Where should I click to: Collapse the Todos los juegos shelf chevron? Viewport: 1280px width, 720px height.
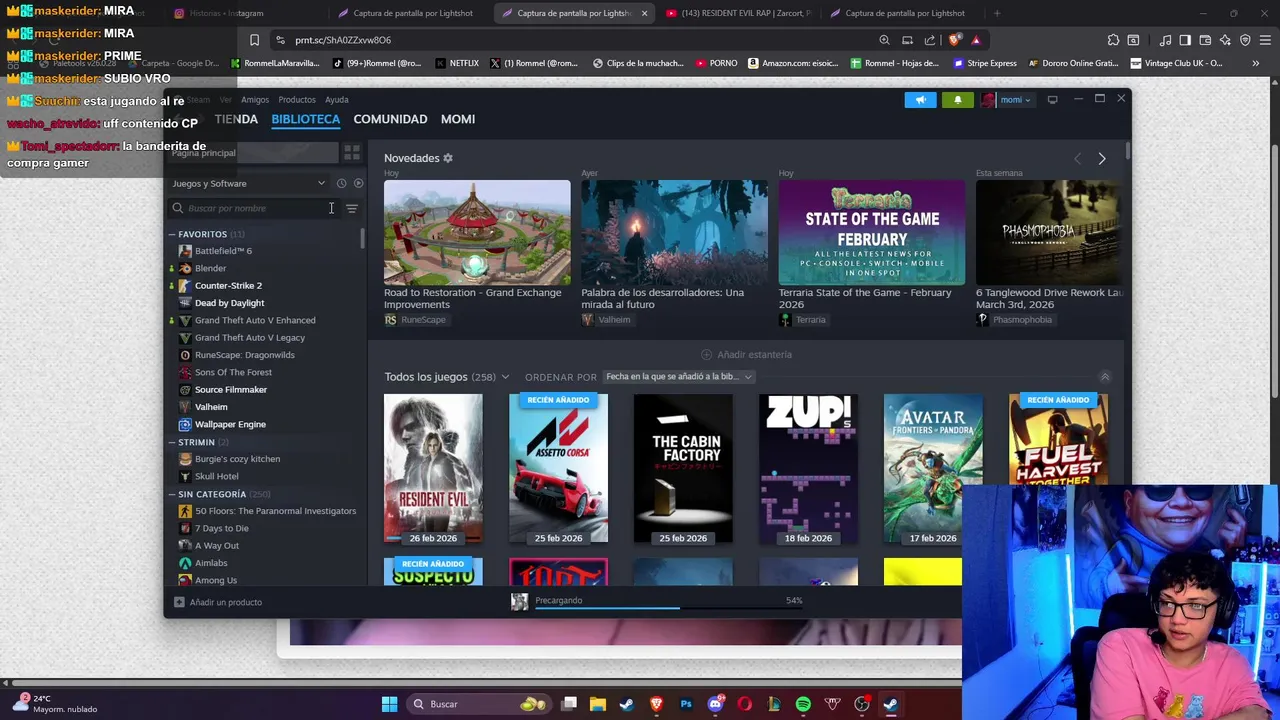coord(1105,377)
